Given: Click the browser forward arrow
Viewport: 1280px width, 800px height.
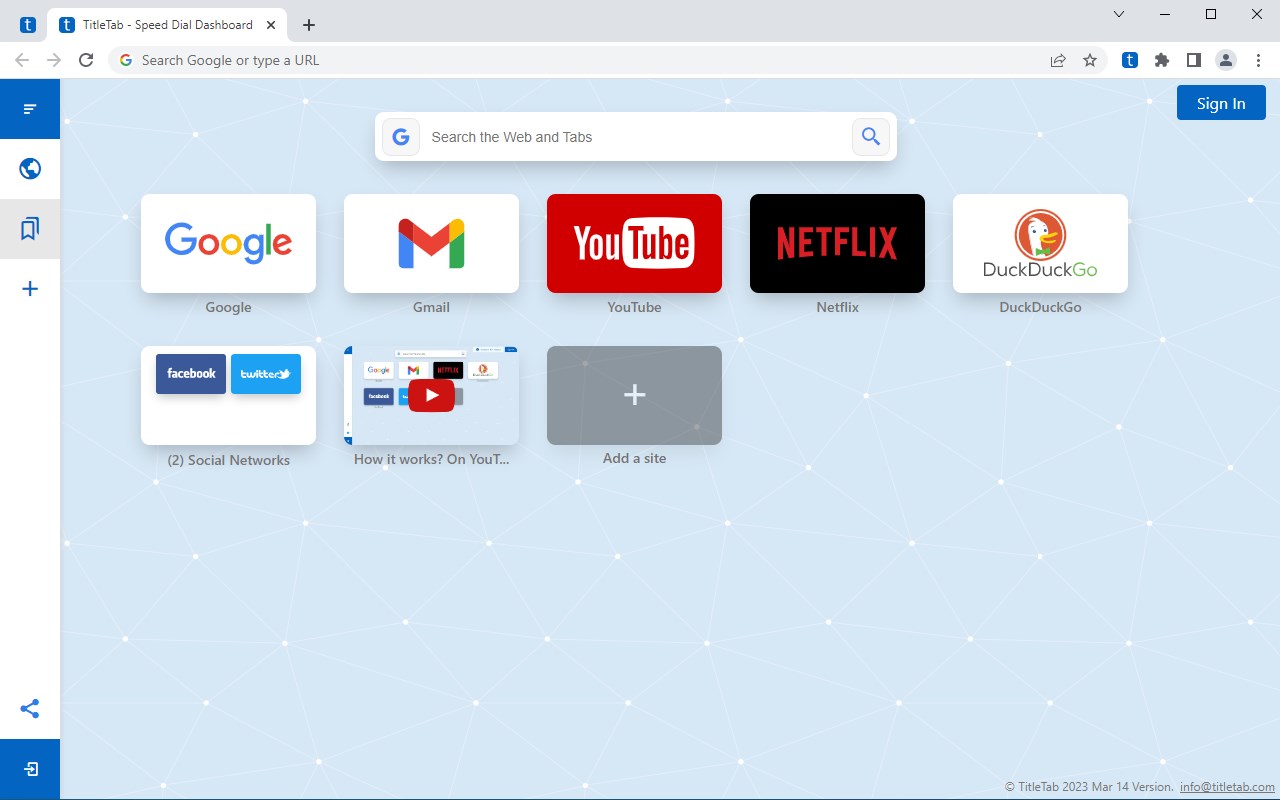Looking at the screenshot, I should (54, 60).
